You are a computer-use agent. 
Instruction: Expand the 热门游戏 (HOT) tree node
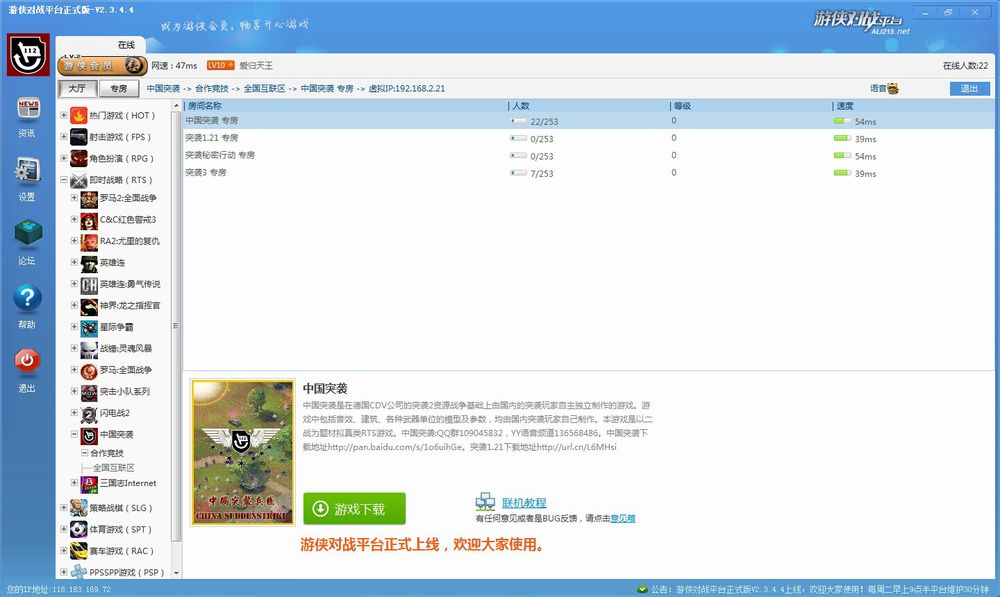pyautogui.click(x=64, y=115)
